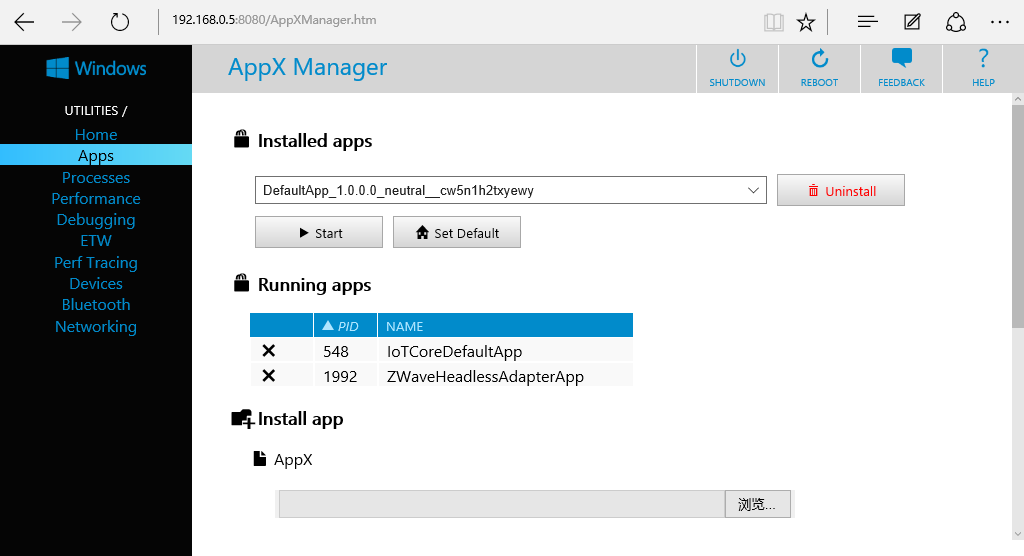This screenshot has width=1024, height=556.
Task: Sort running apps by NAME
Action: click(505, 325)
